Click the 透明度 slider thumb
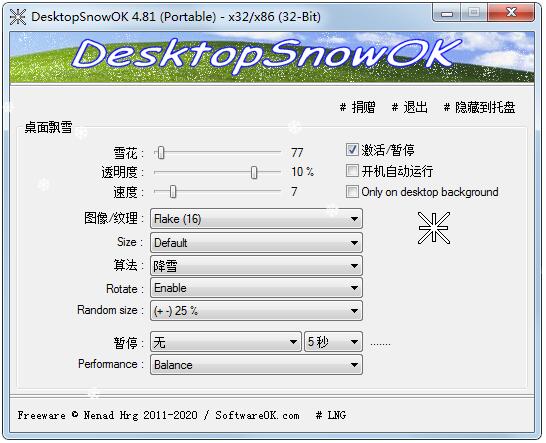 pyautogui.click(x=254, y=172)
